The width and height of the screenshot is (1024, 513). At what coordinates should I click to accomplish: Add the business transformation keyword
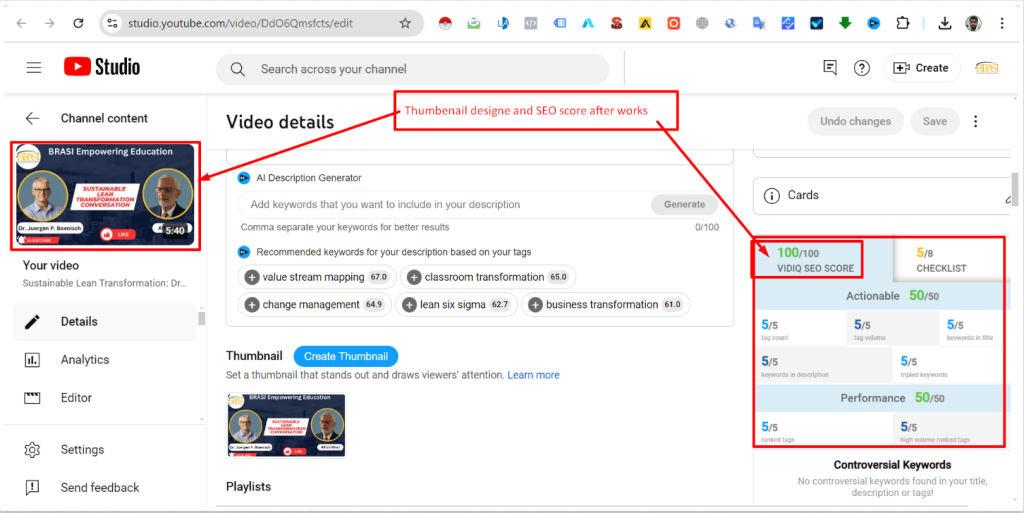pyautogui.click(x=536, y=305)
